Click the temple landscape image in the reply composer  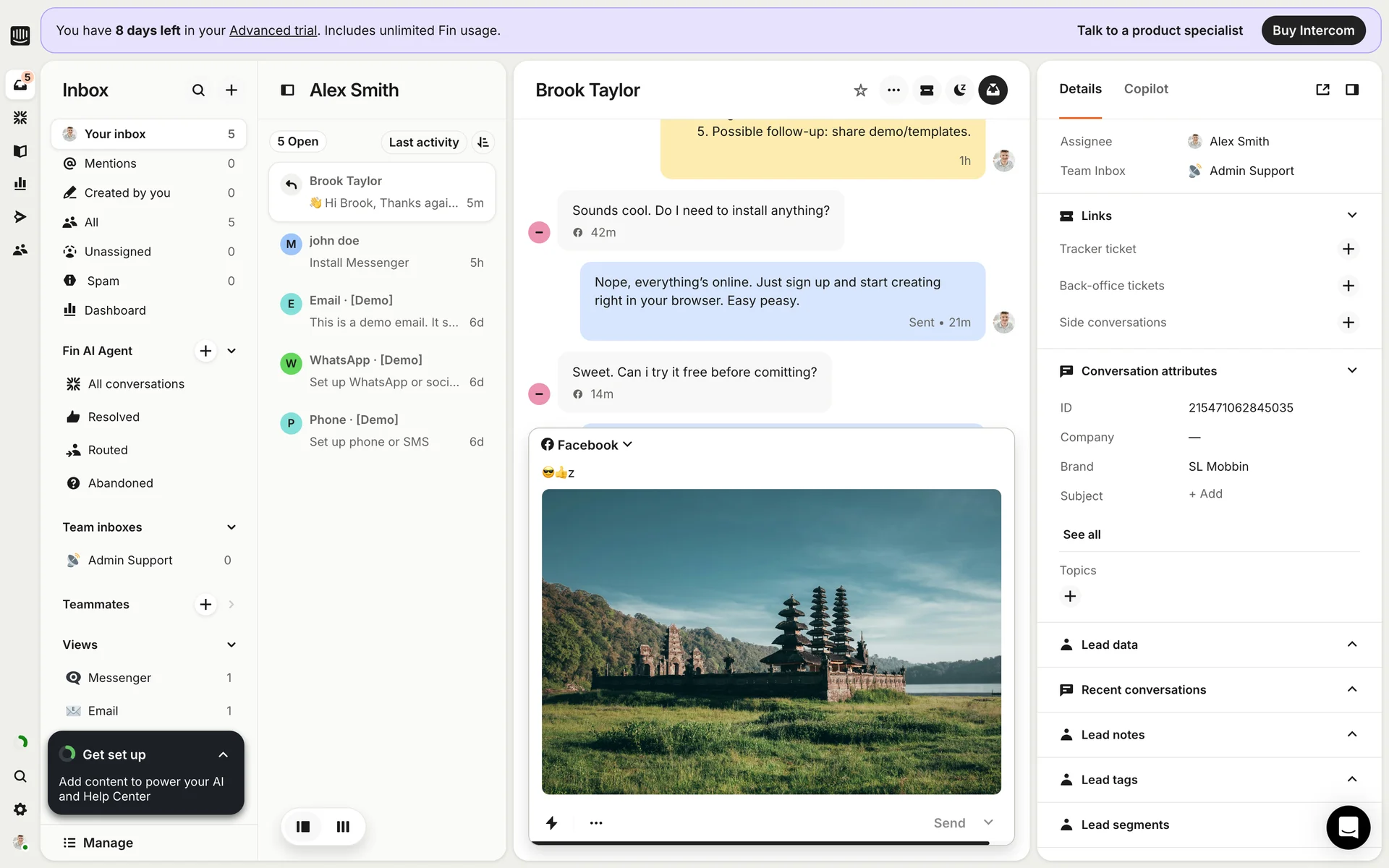[x=771, y=642]
